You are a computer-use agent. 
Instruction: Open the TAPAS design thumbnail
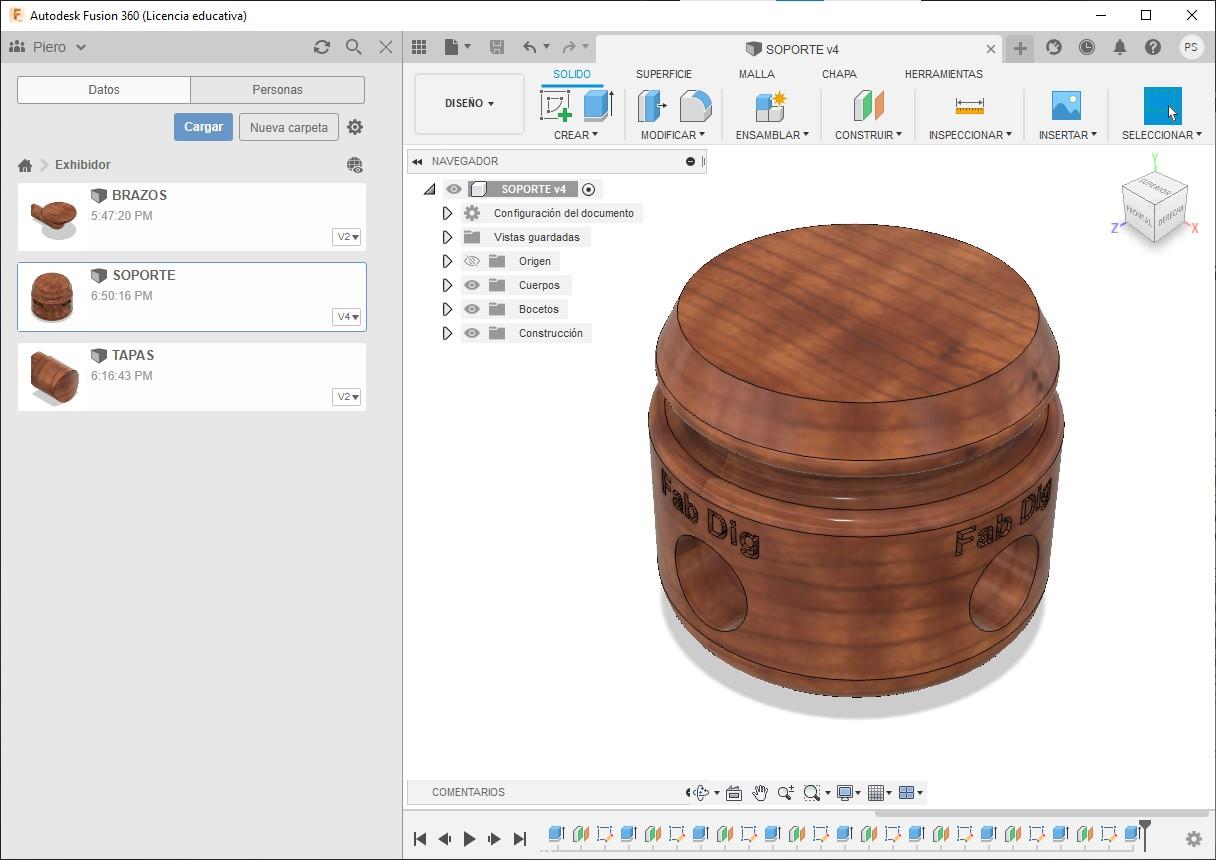(53, 376)
